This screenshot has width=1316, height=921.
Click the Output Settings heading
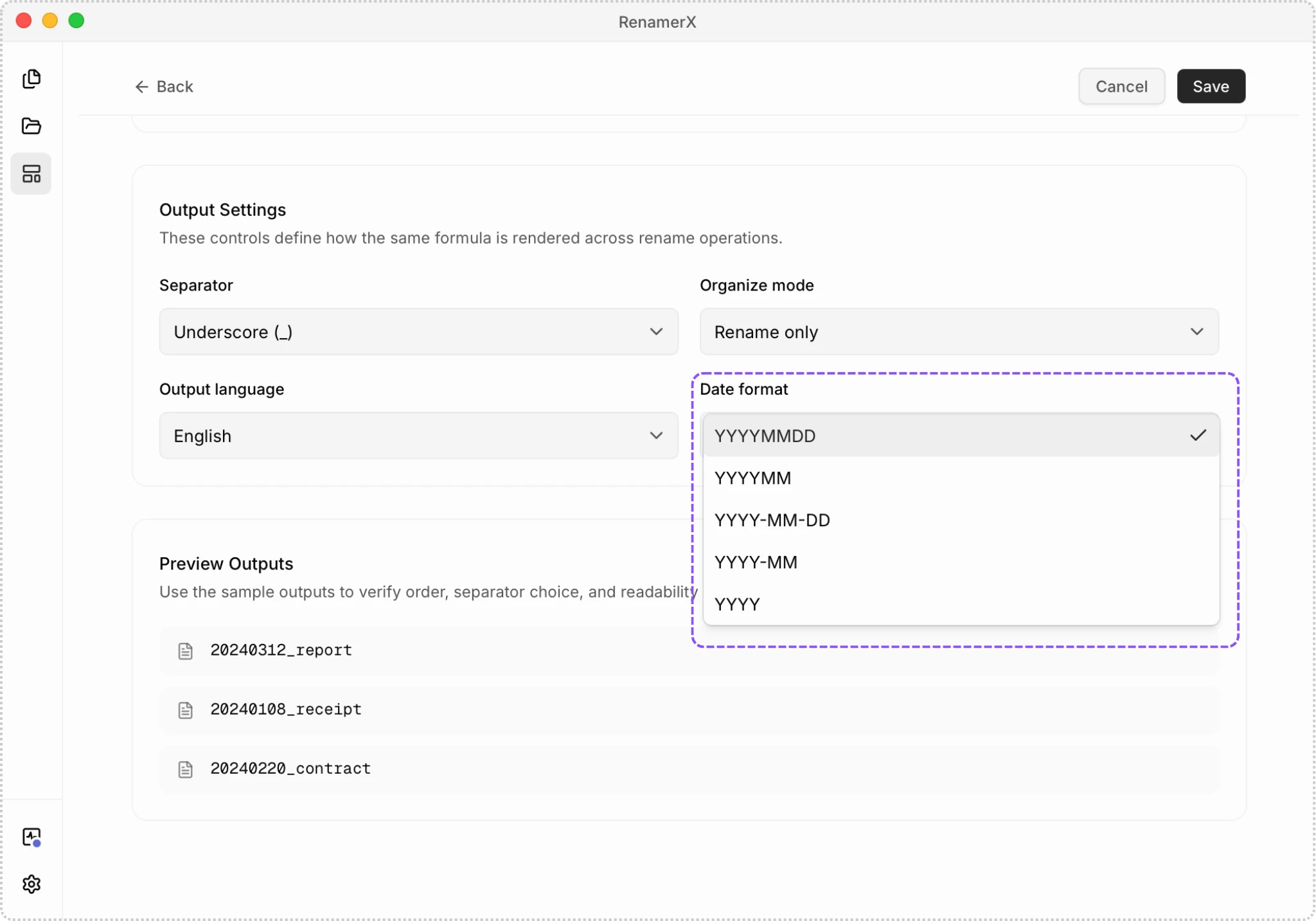click(x=222, y=210)
